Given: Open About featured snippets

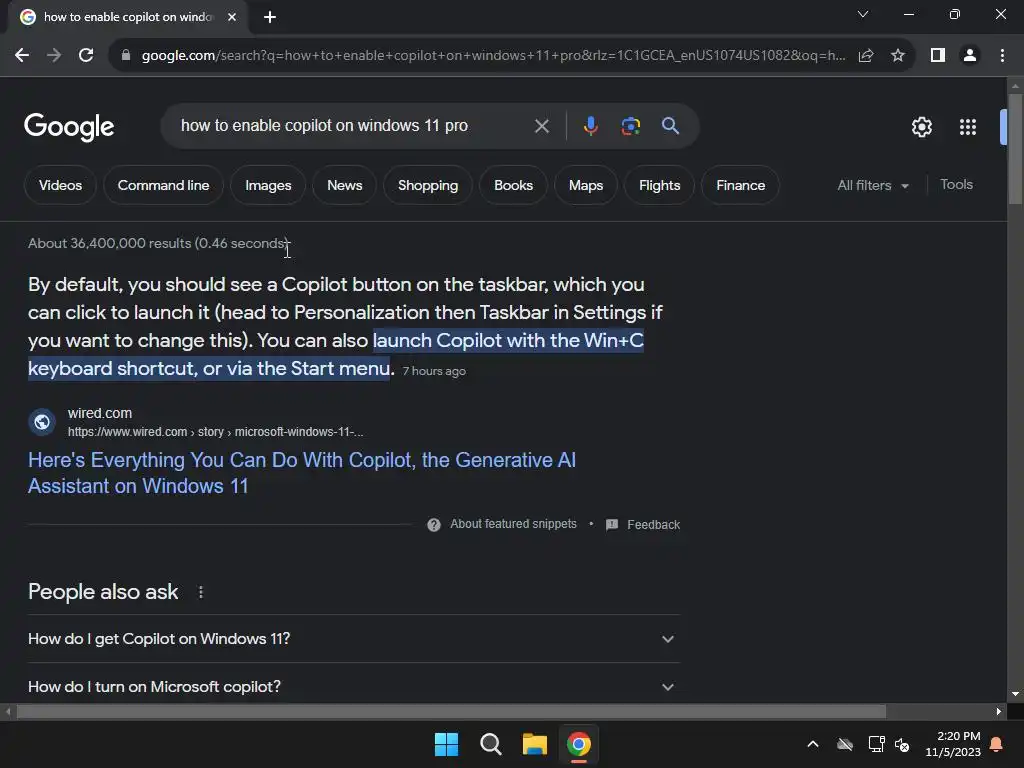Looking at the screenshot, I should [513, 524].
